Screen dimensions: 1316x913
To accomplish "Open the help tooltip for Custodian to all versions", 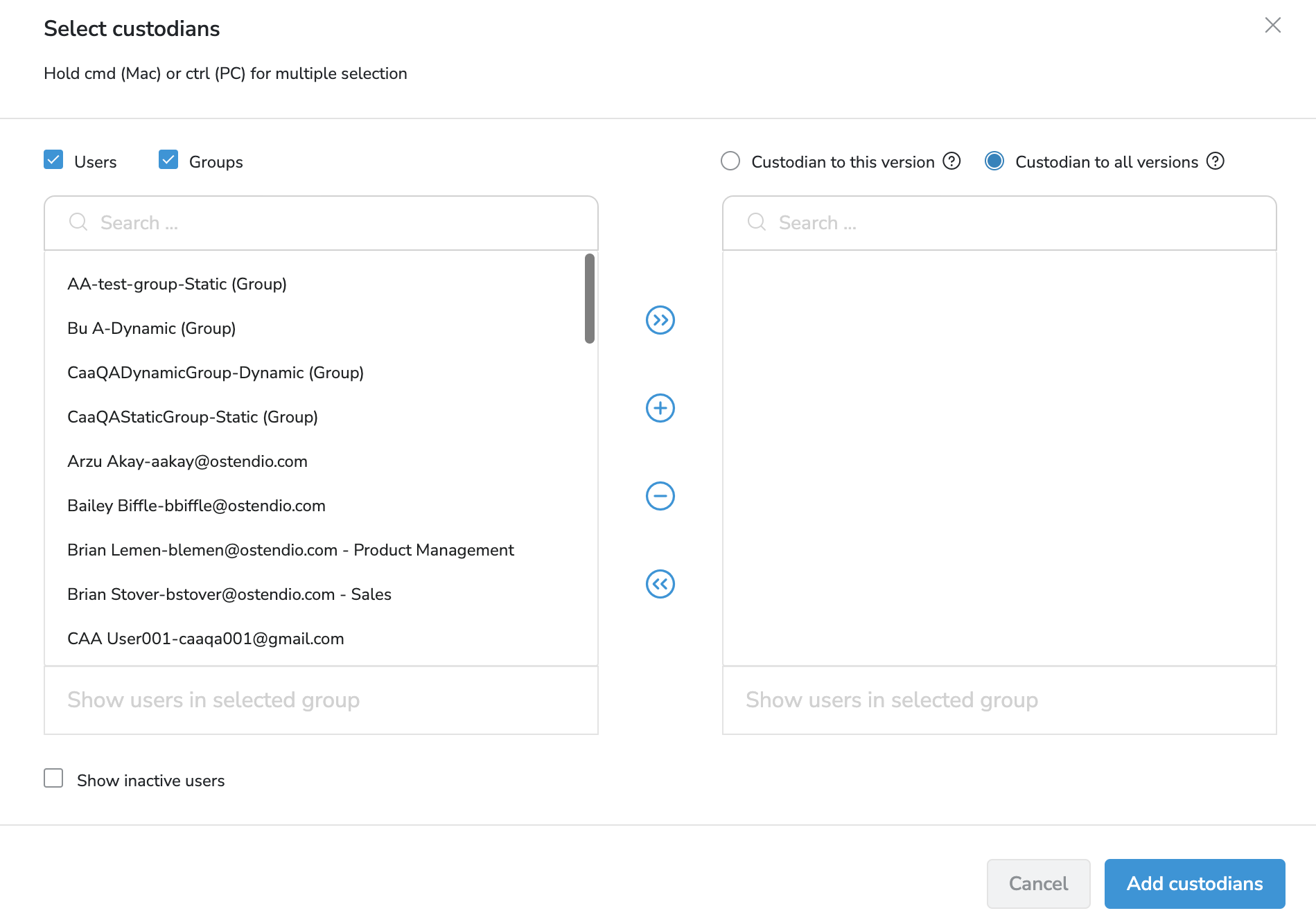I will tap(1215, 161).
